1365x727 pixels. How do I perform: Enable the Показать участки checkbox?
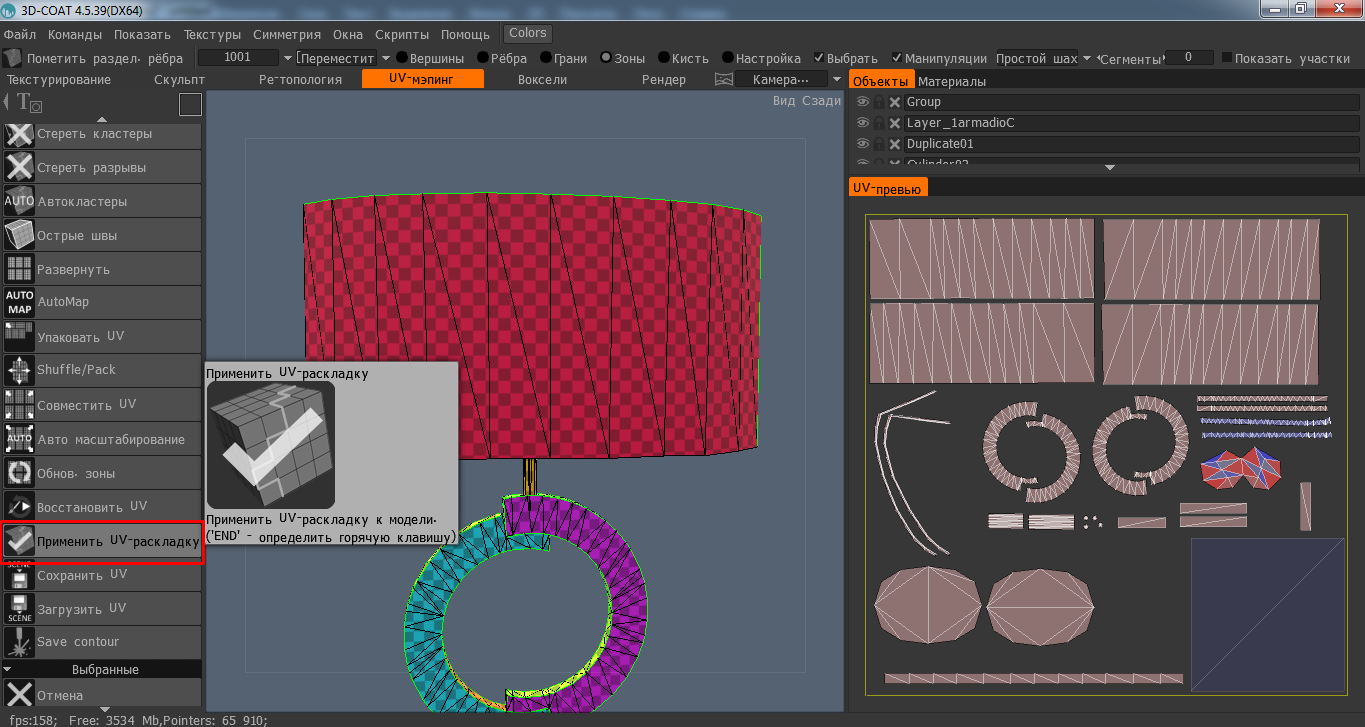[x=1227, y=58]
